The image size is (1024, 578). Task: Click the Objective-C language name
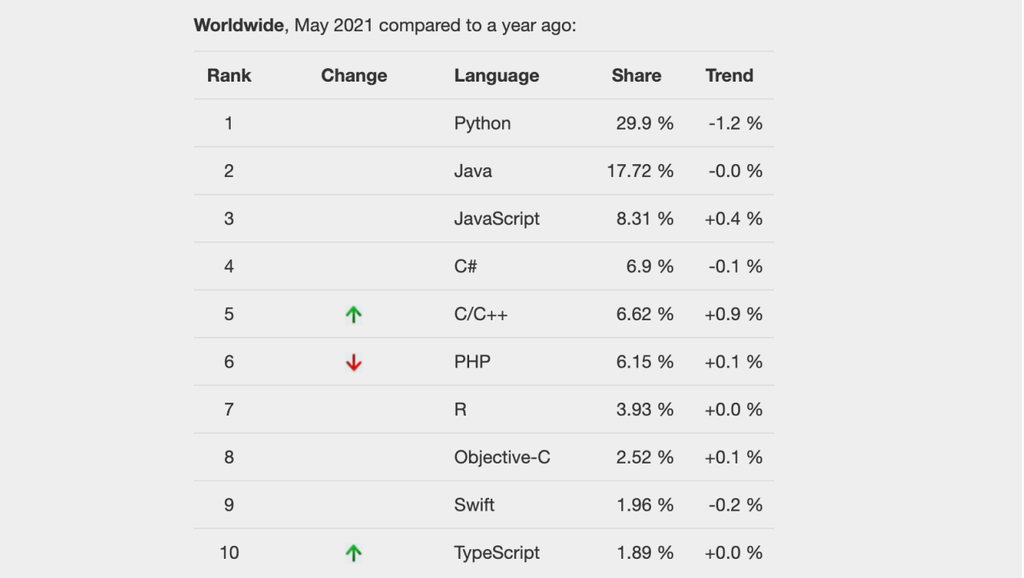[x=502, y=457]
